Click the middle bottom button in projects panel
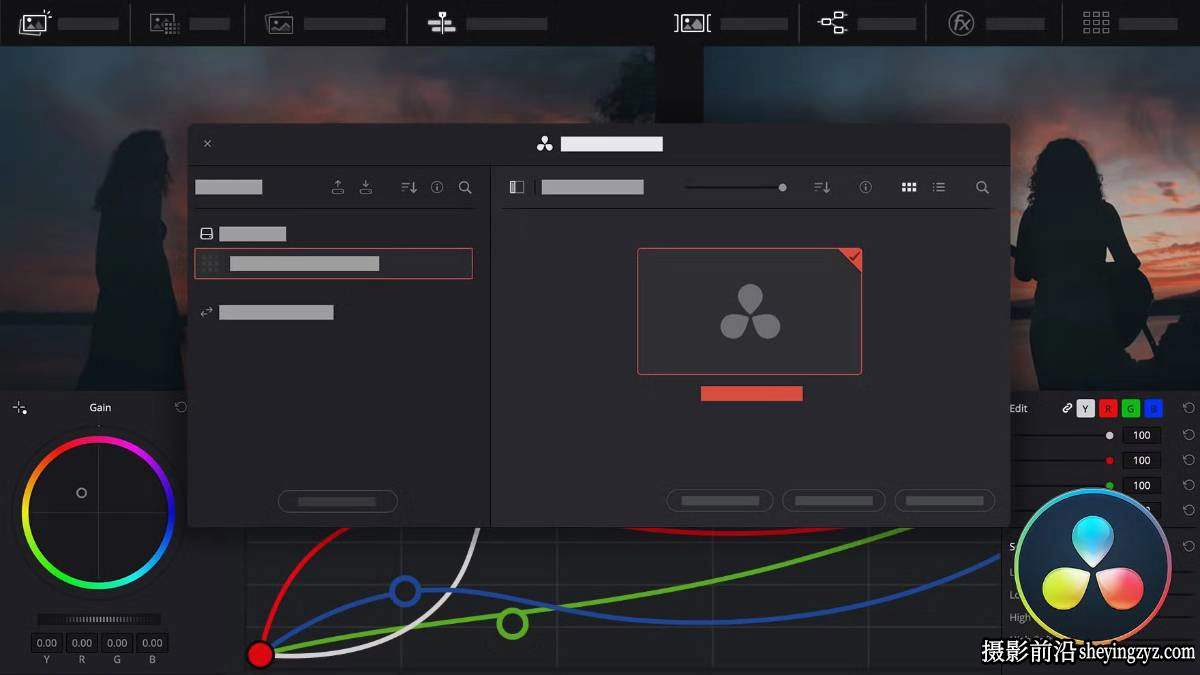The image size is (1200, 675). coord(834,501)
